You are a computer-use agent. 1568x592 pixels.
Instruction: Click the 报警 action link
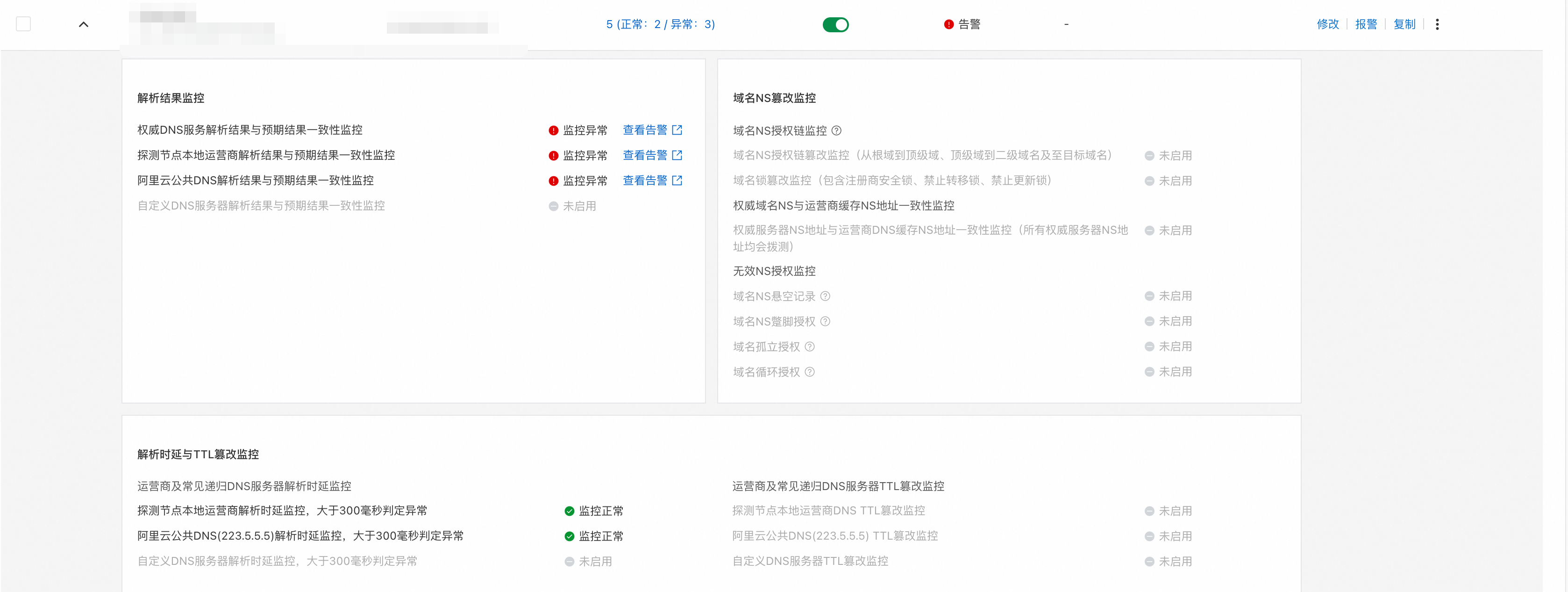(1366, 24)
